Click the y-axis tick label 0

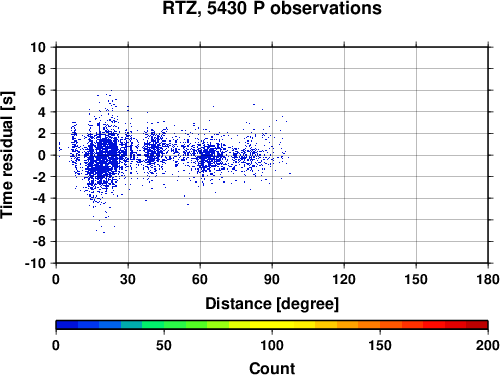42,155
